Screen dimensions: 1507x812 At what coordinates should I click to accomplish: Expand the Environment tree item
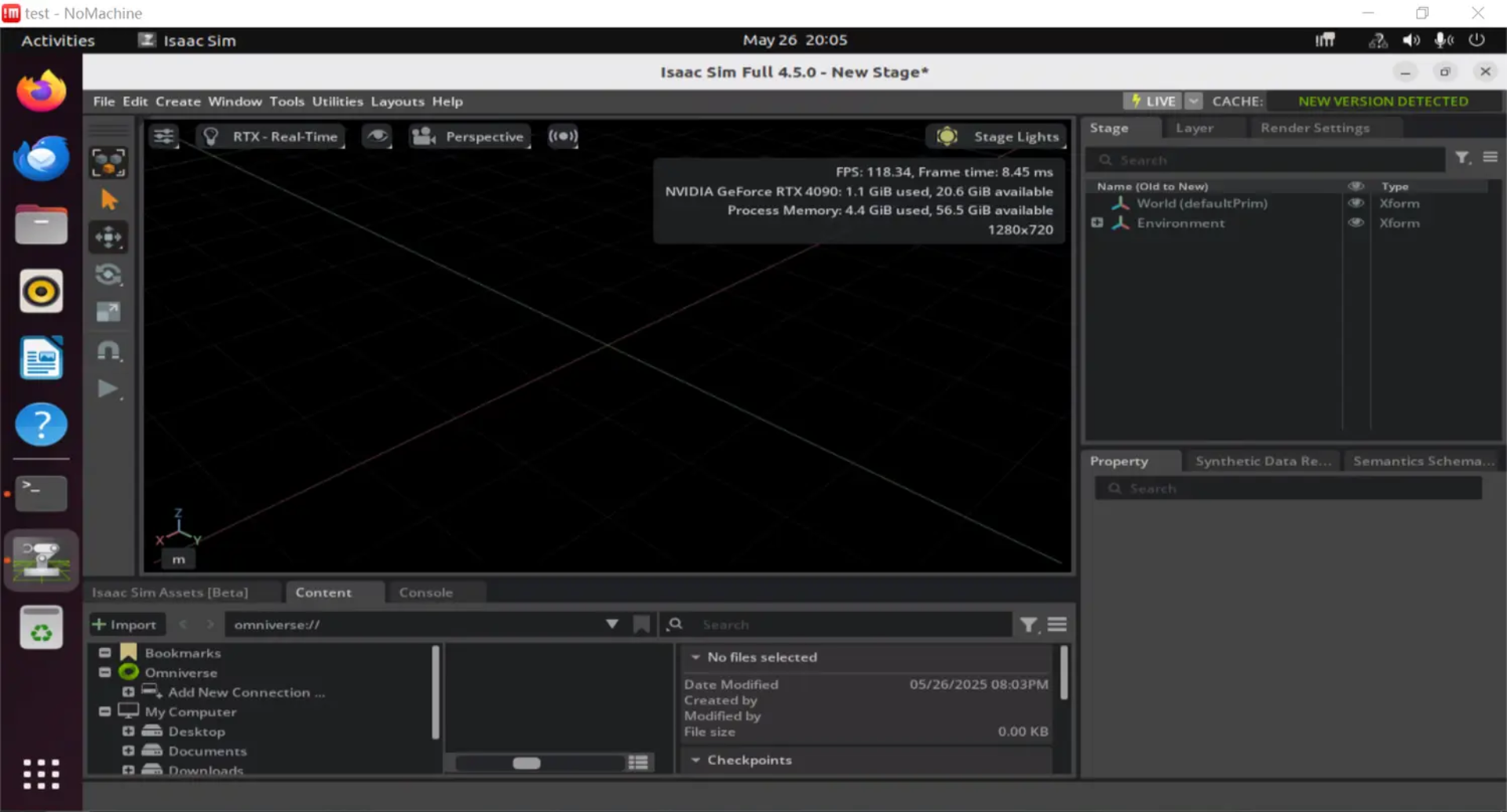tap(1096, 223)
